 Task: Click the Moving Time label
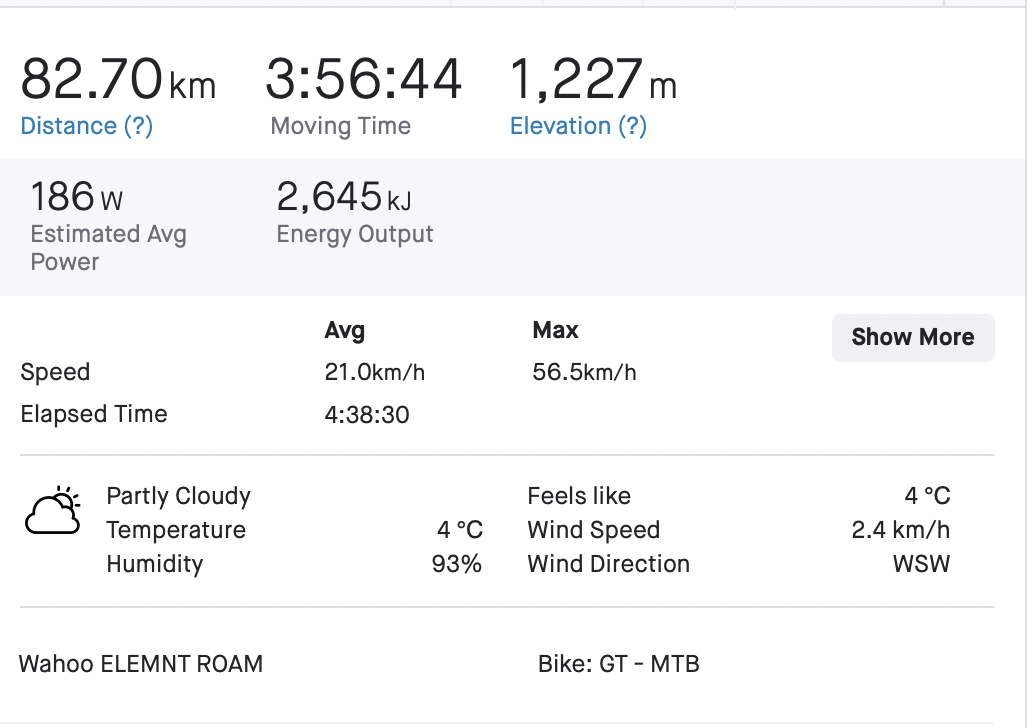[x=341, y=126]
